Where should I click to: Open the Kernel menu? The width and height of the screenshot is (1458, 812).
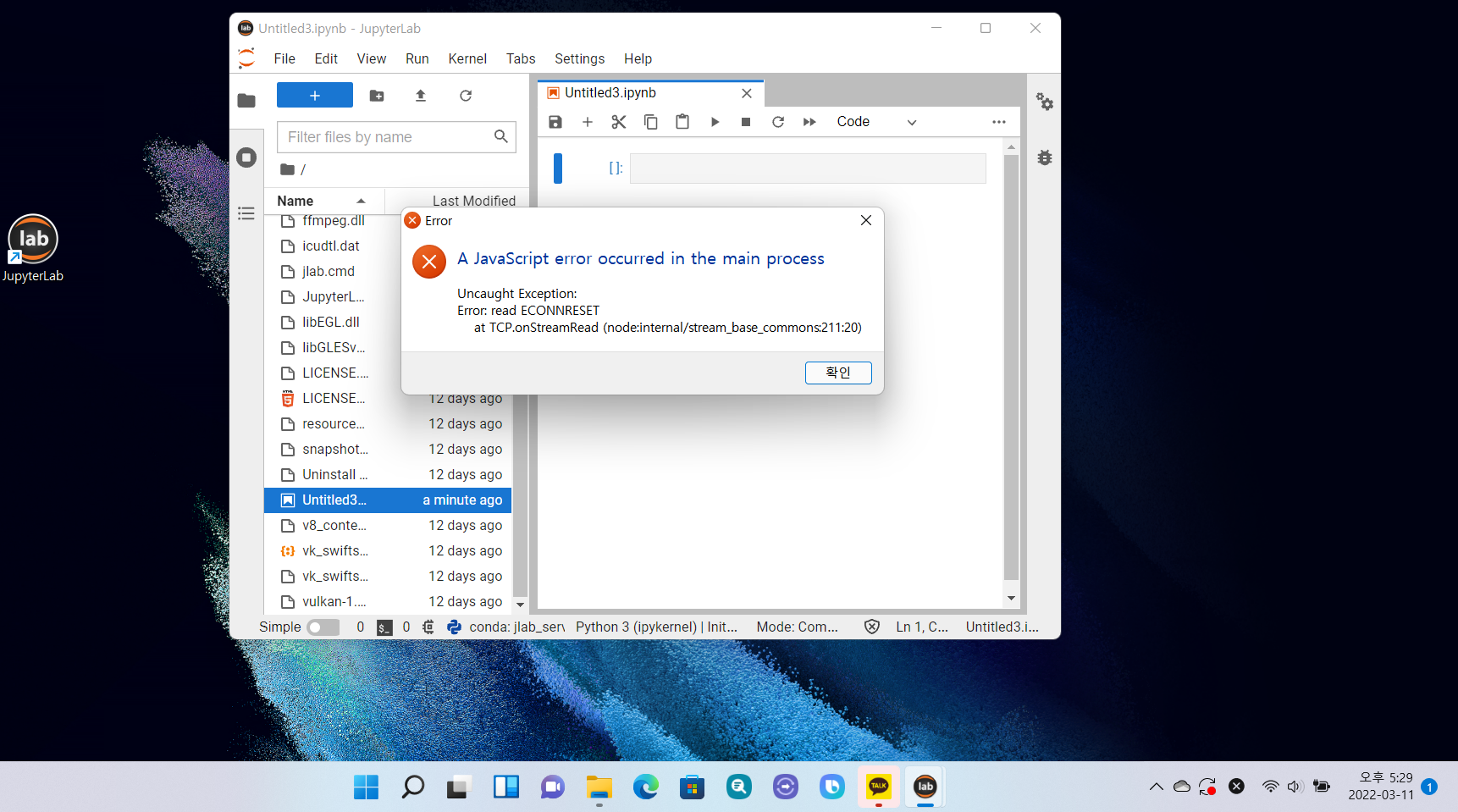coord(467,58)
